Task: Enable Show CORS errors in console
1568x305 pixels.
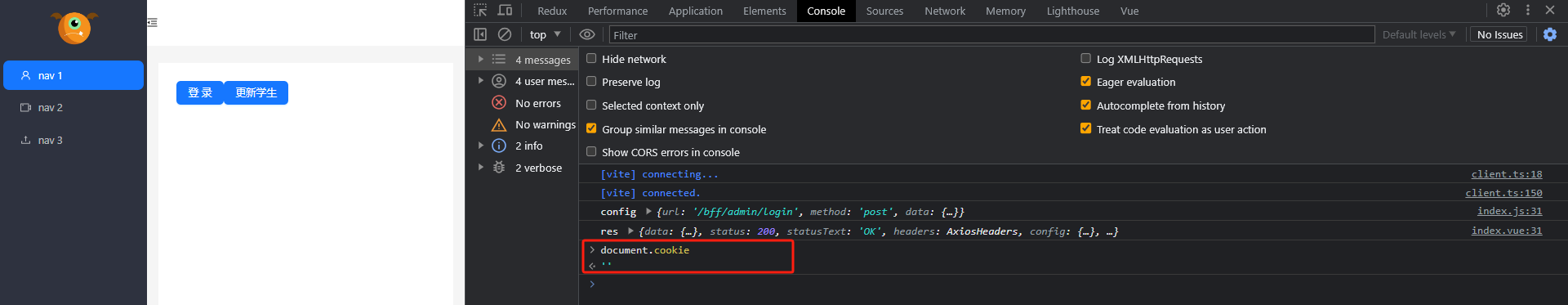Action: 591,151
